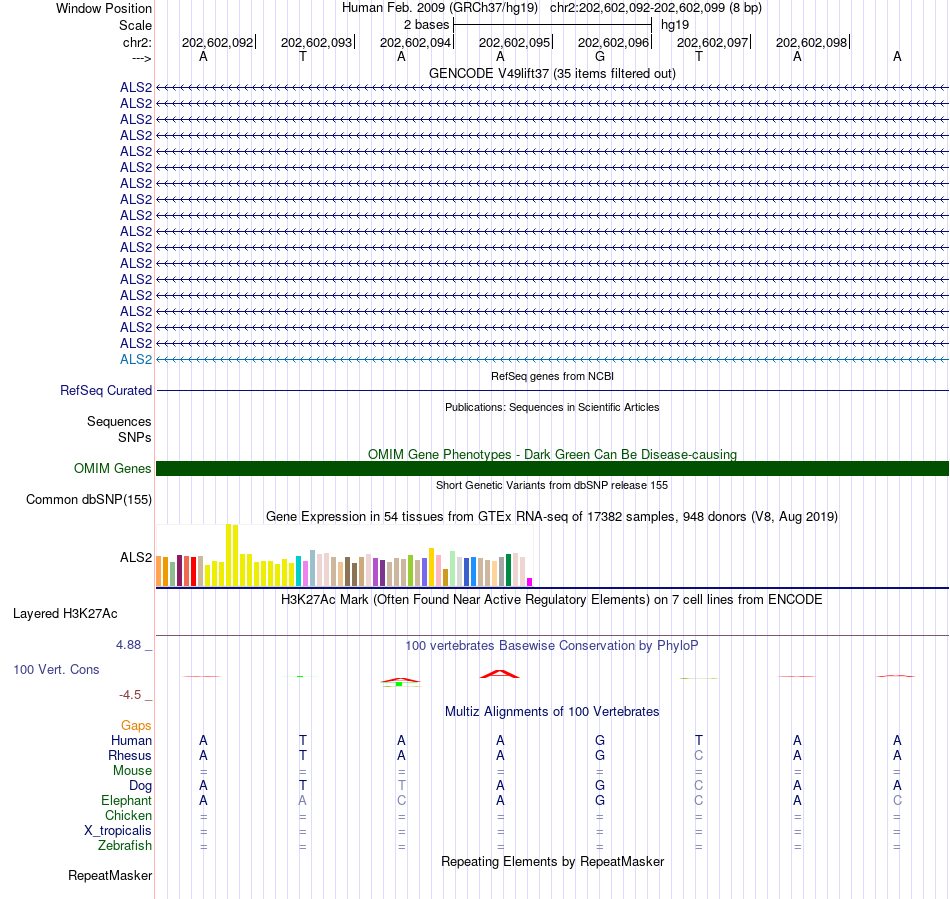The height and width of the screenshot is (899, 950).
Task: Click the Elephant alignment row label
Action: coord(126,800)
